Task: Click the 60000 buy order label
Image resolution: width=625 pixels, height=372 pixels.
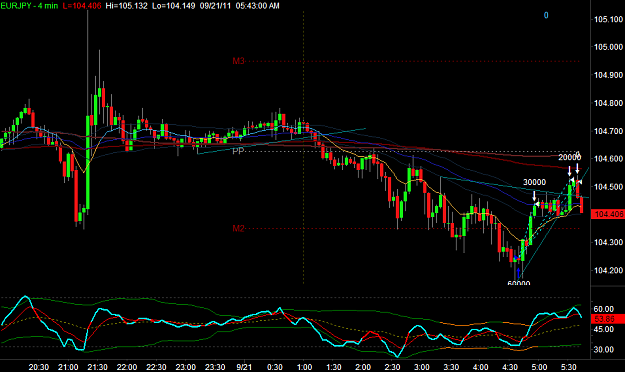Action: [x=519, y=283]
